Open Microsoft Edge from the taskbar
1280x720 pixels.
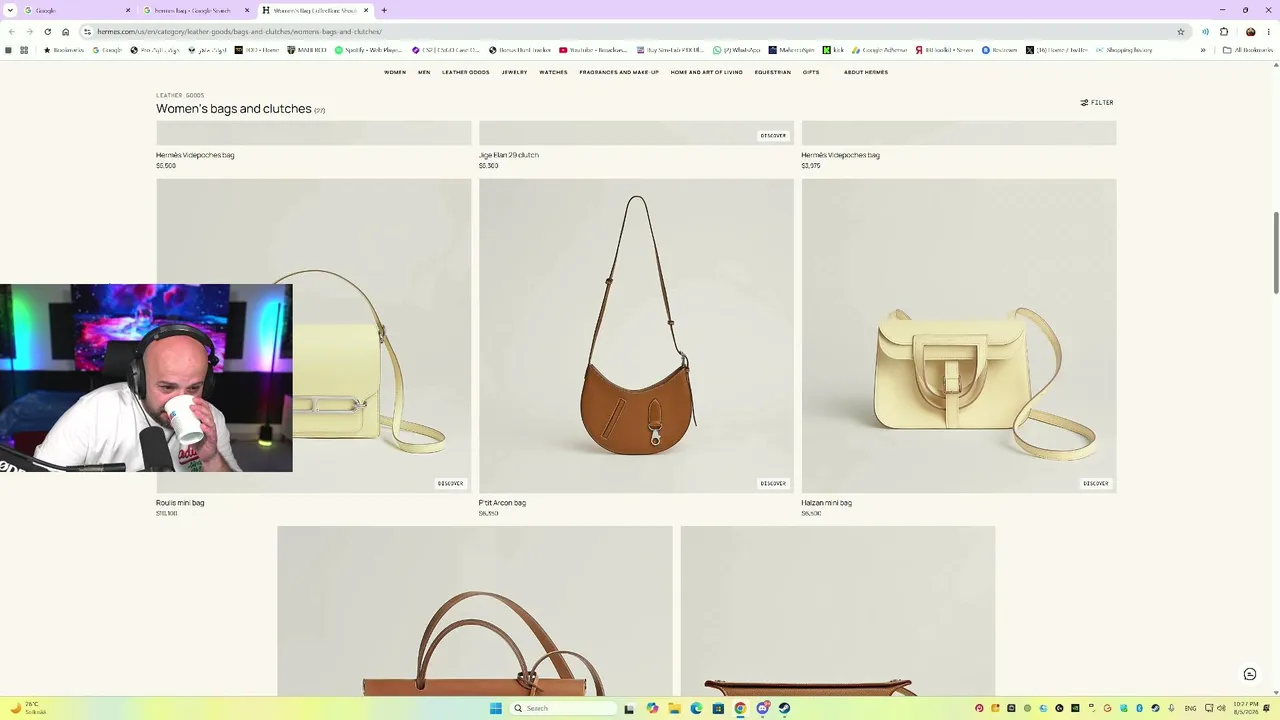696,708
